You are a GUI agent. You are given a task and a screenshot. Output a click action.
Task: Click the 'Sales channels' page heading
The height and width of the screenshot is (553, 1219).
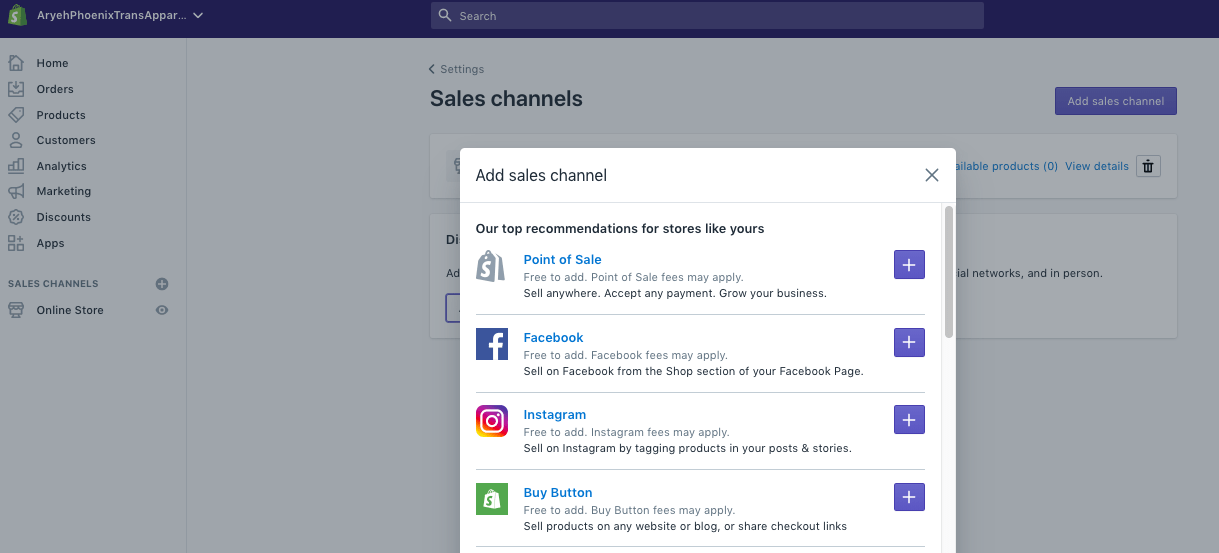[506, 99]
